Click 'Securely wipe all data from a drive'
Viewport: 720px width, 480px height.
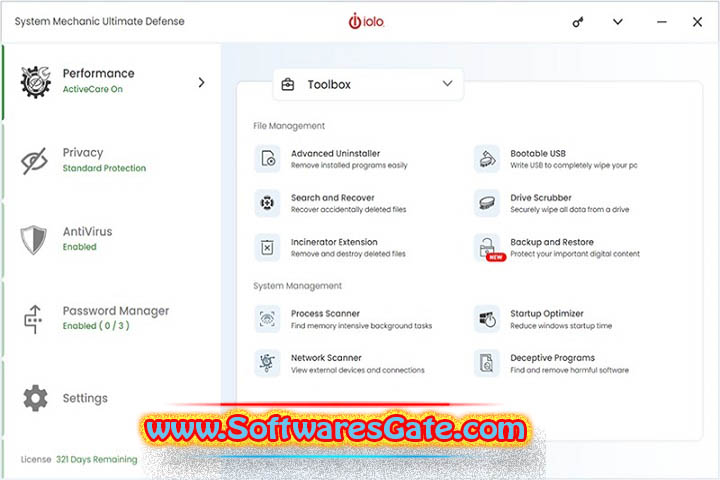(569, 209)
